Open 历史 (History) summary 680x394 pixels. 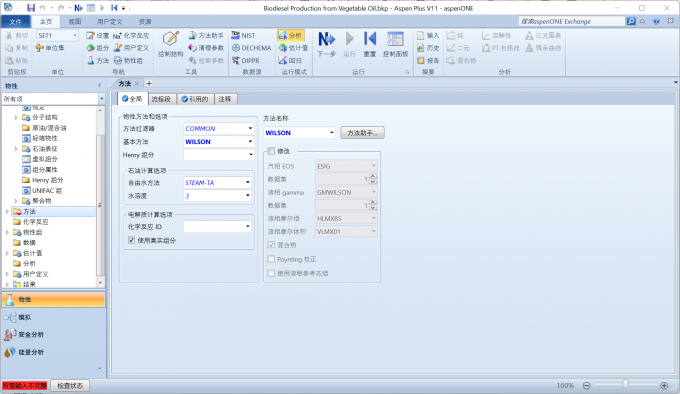428,48
